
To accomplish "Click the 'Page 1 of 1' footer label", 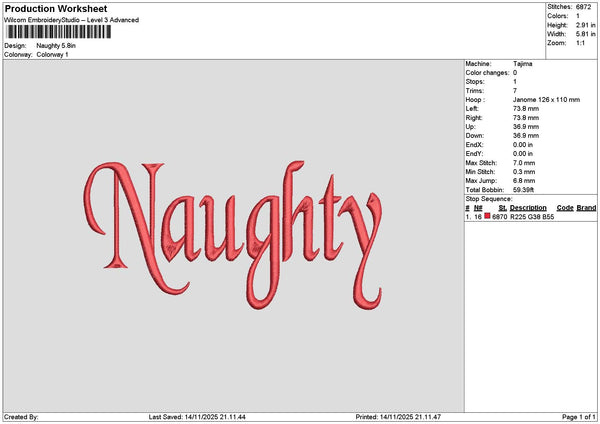I will coord(579,417).
